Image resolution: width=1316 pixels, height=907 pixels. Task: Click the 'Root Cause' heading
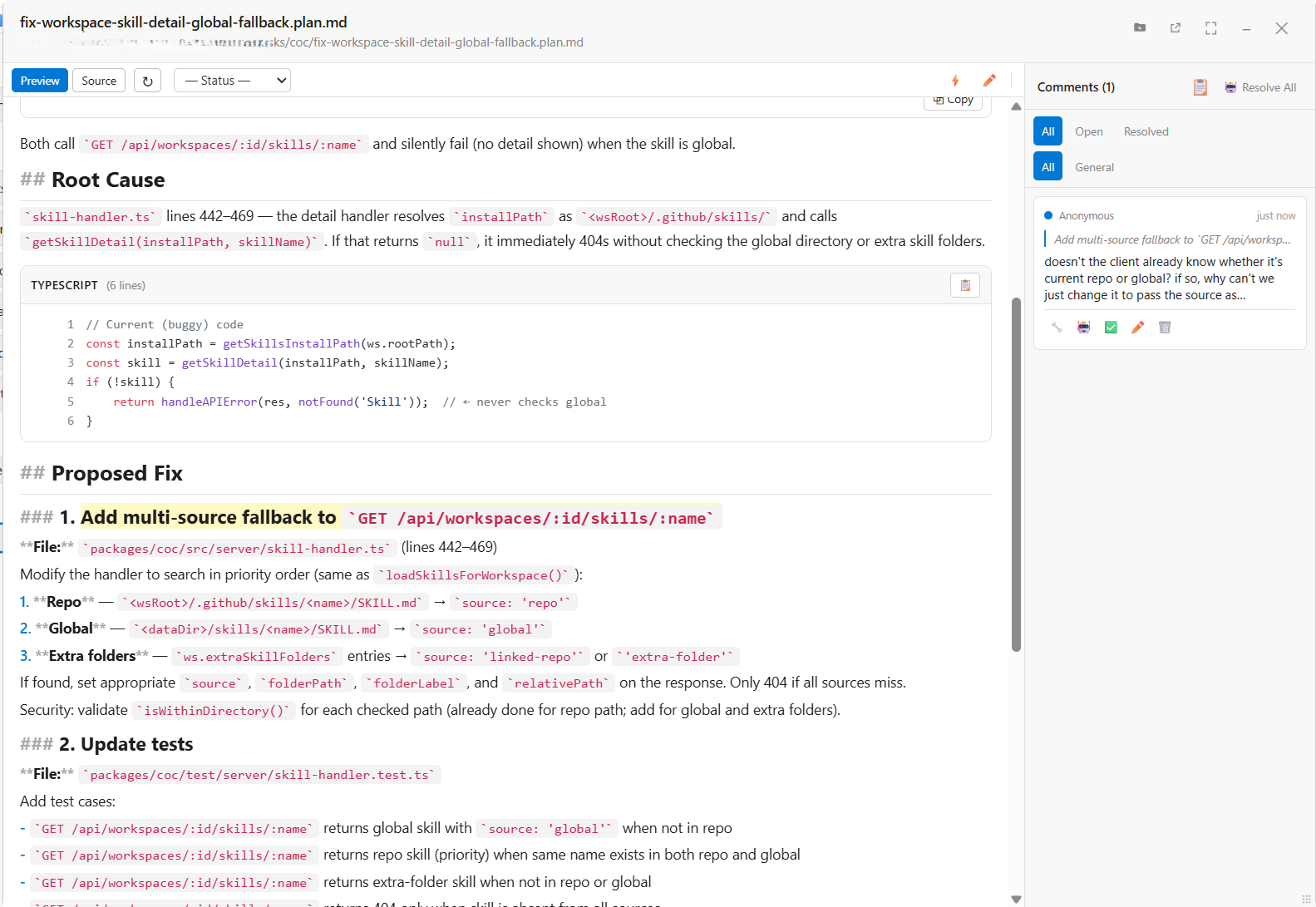[x=108, y=180]
